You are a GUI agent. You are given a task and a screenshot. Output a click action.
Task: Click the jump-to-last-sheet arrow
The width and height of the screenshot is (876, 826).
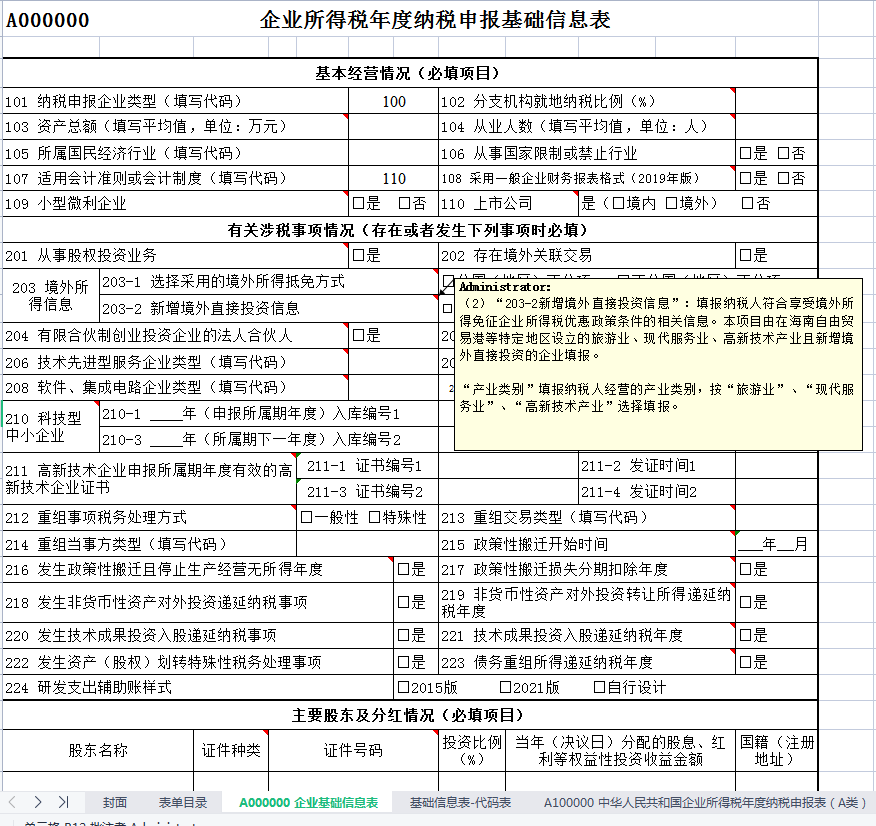(x=62, y=801)
